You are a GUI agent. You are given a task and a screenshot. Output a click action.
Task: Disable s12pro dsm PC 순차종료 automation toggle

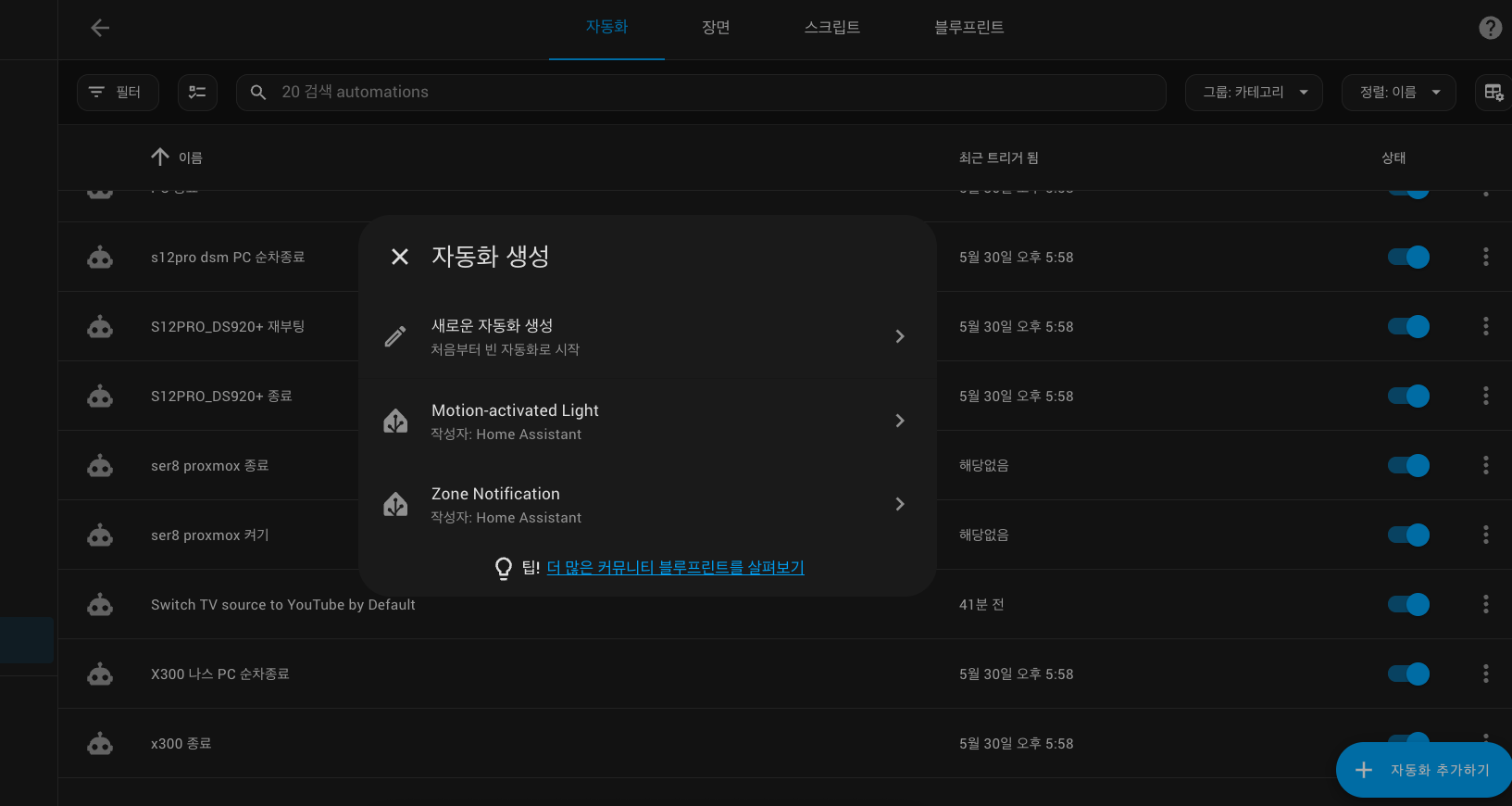click(1407, 257)
